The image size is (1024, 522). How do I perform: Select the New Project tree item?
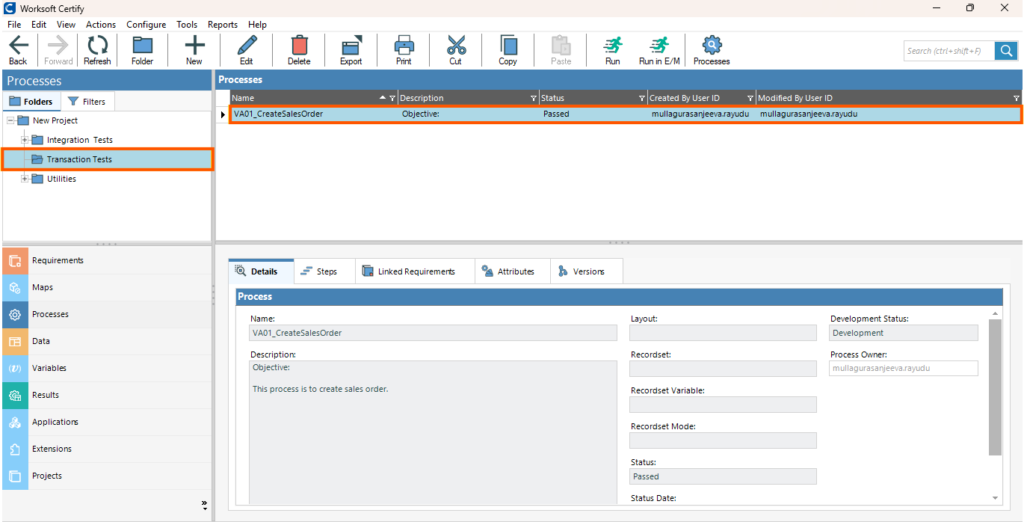click(x=55, y=121)
